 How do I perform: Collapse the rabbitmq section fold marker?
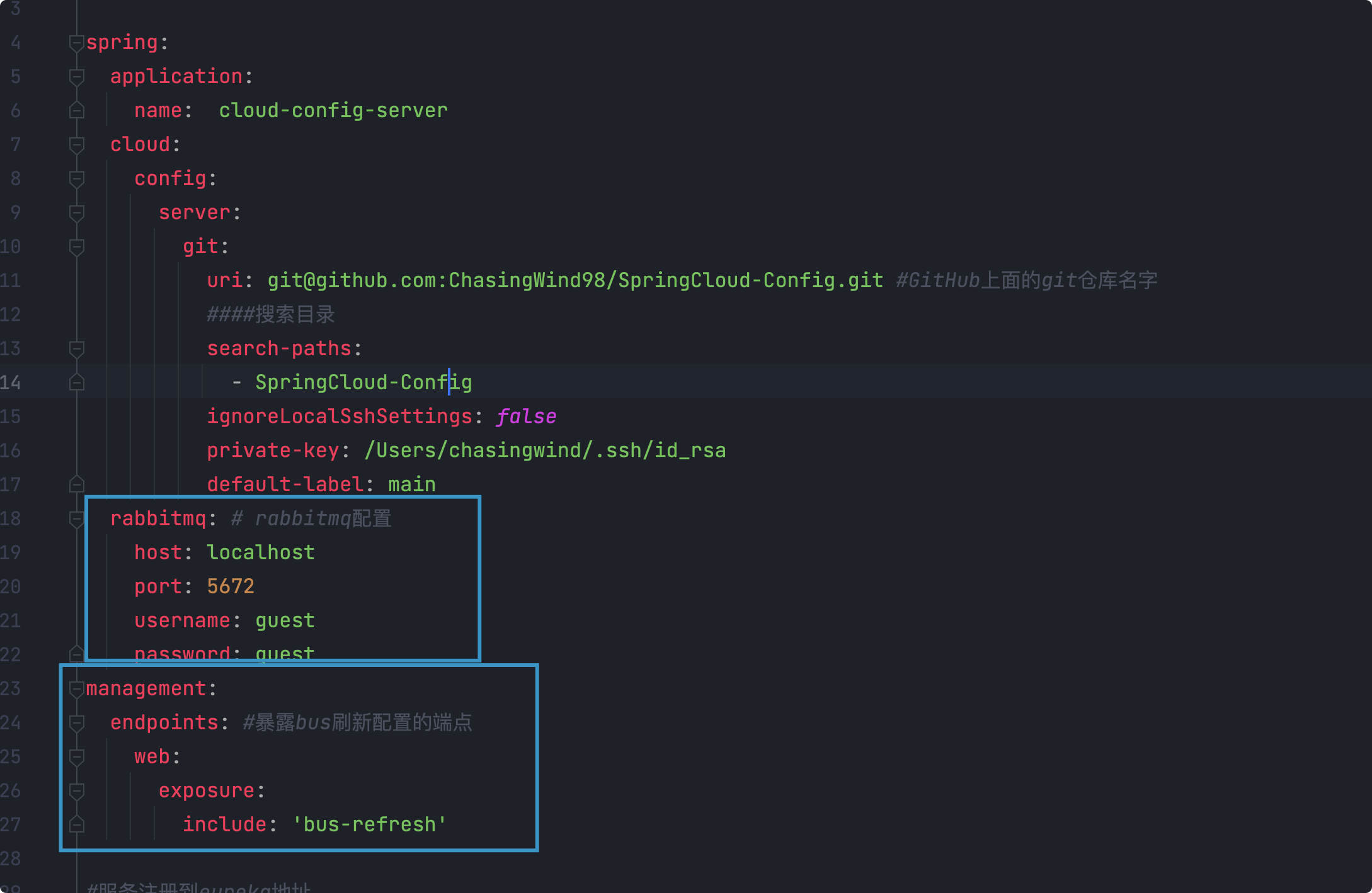(77, 519)
